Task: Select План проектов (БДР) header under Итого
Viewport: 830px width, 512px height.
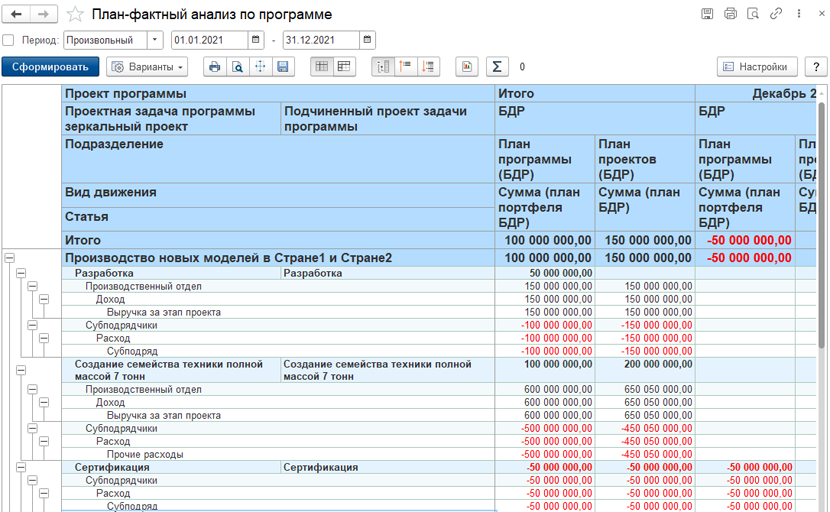Action: (x=645, y=159)
